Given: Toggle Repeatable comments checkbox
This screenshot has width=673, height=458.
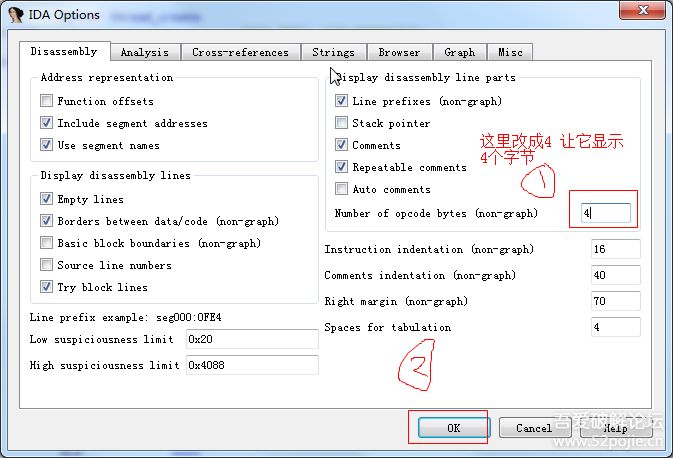Looking at the screenshot, I should click(341, 167).
